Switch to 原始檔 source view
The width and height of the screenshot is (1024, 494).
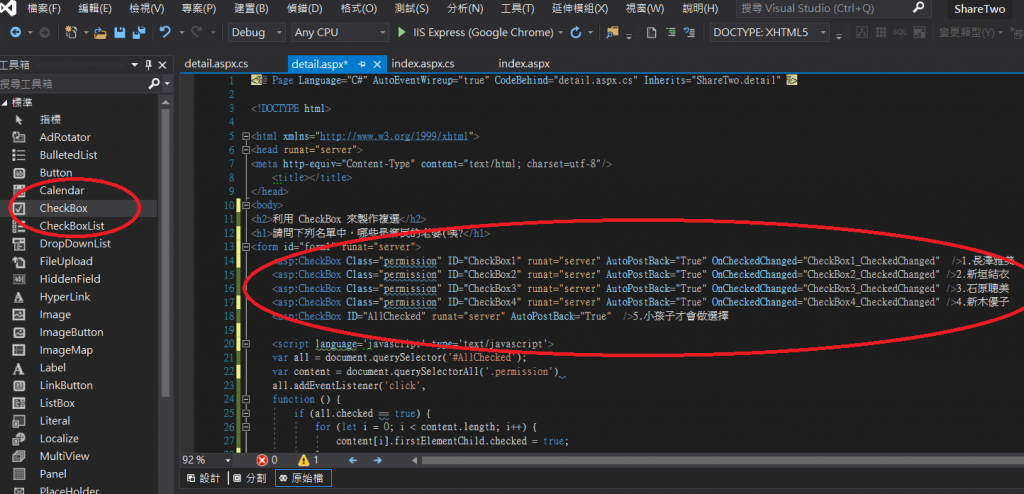[x=303, y=478]
